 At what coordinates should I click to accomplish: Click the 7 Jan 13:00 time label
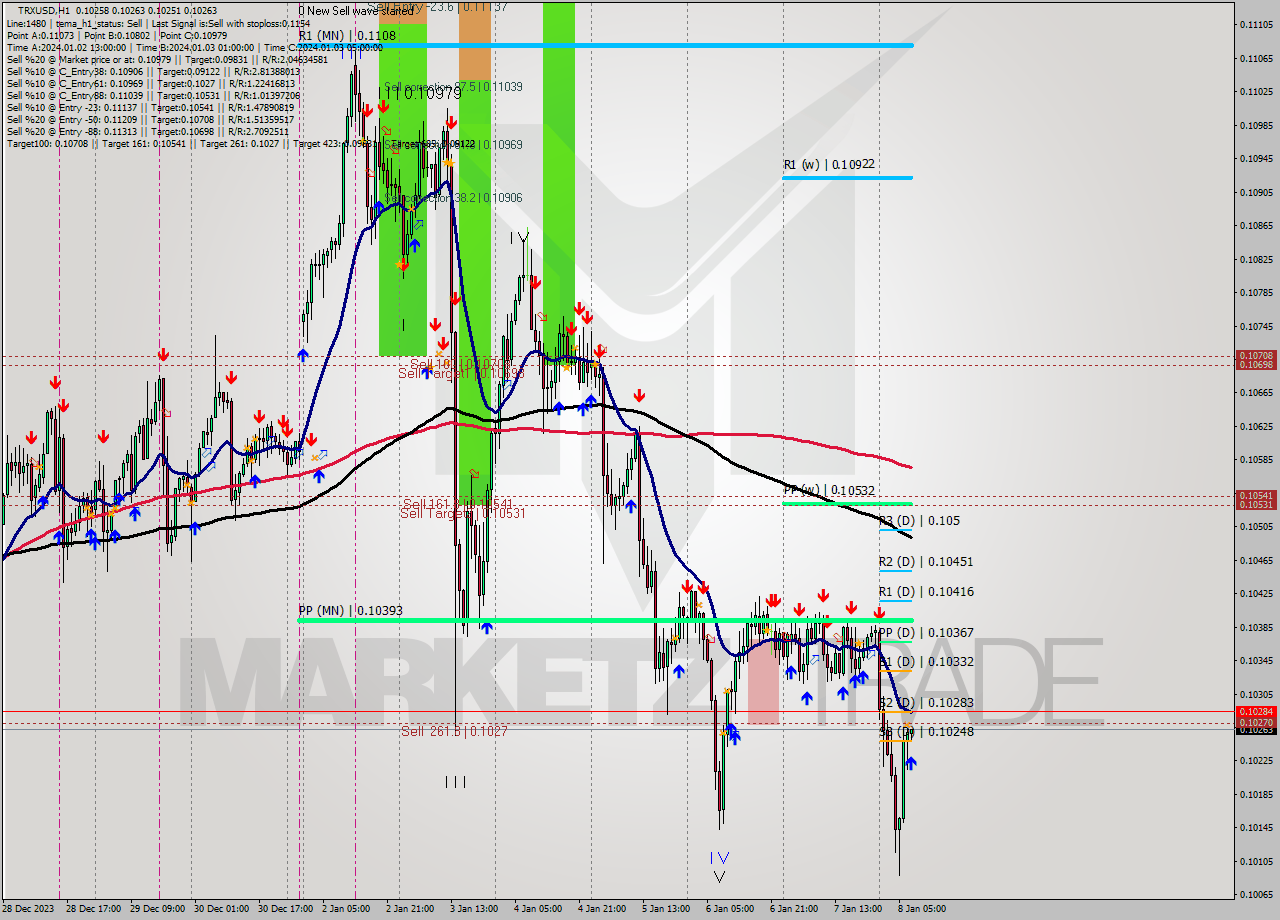858,909
